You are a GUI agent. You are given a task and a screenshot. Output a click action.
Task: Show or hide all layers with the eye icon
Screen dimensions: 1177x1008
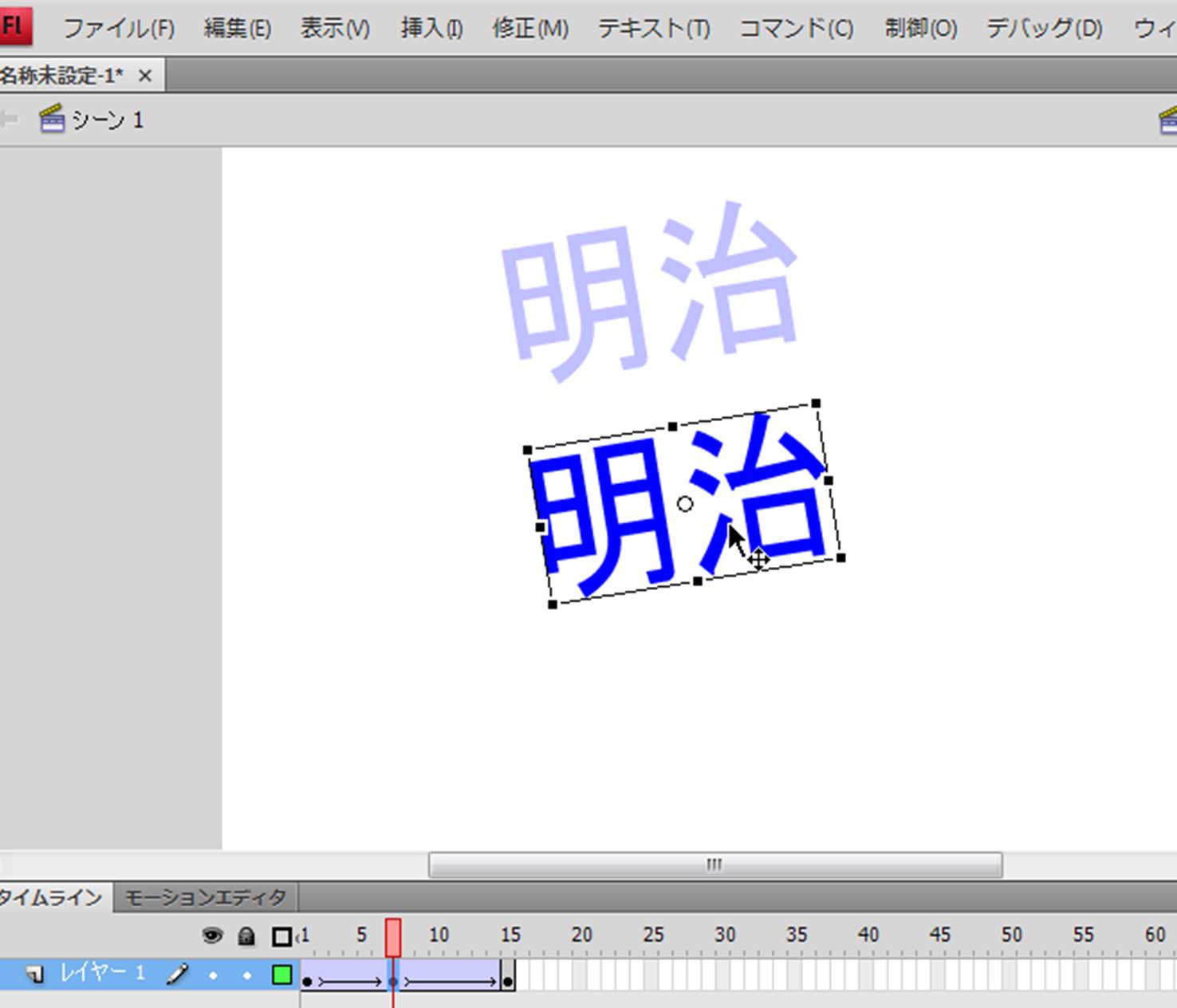coord(212,936)
